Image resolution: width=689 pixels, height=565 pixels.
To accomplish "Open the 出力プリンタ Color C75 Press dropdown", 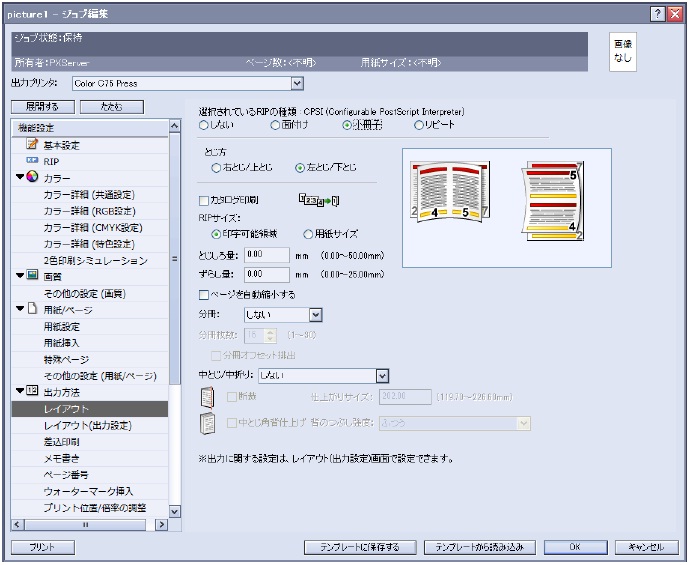I will click(x=297, y=84).
